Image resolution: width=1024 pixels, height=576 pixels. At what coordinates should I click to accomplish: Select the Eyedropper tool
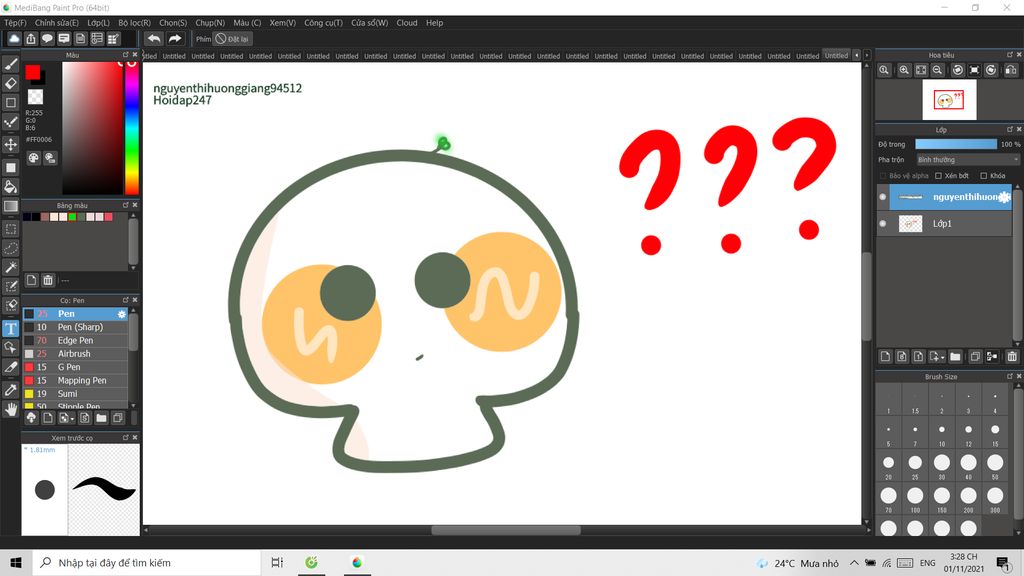(10, 390)
